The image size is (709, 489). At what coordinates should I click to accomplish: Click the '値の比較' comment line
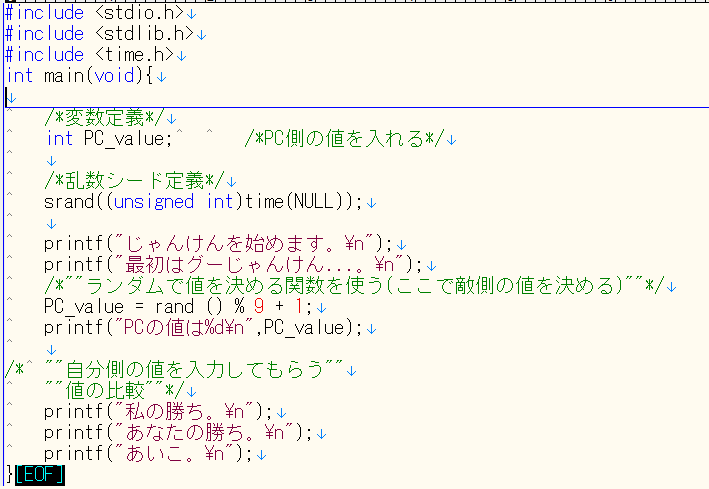(x=115, y=391)
